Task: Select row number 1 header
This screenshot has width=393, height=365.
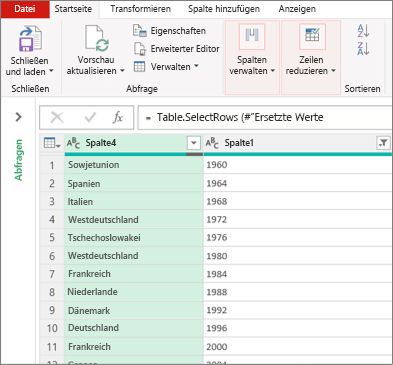Action: [52, 165]
